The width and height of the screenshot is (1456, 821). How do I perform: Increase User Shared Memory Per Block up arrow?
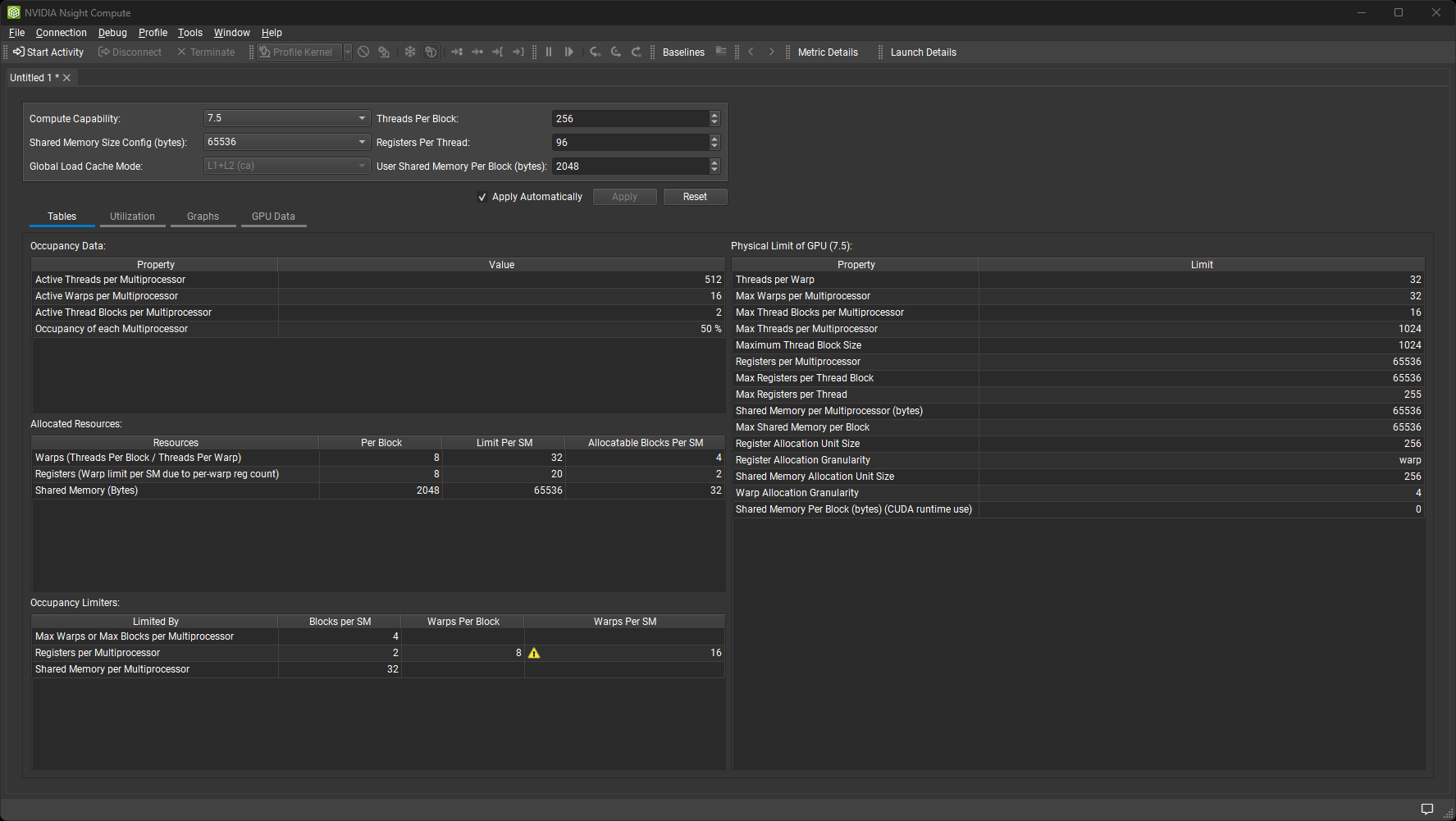(714, 162)
